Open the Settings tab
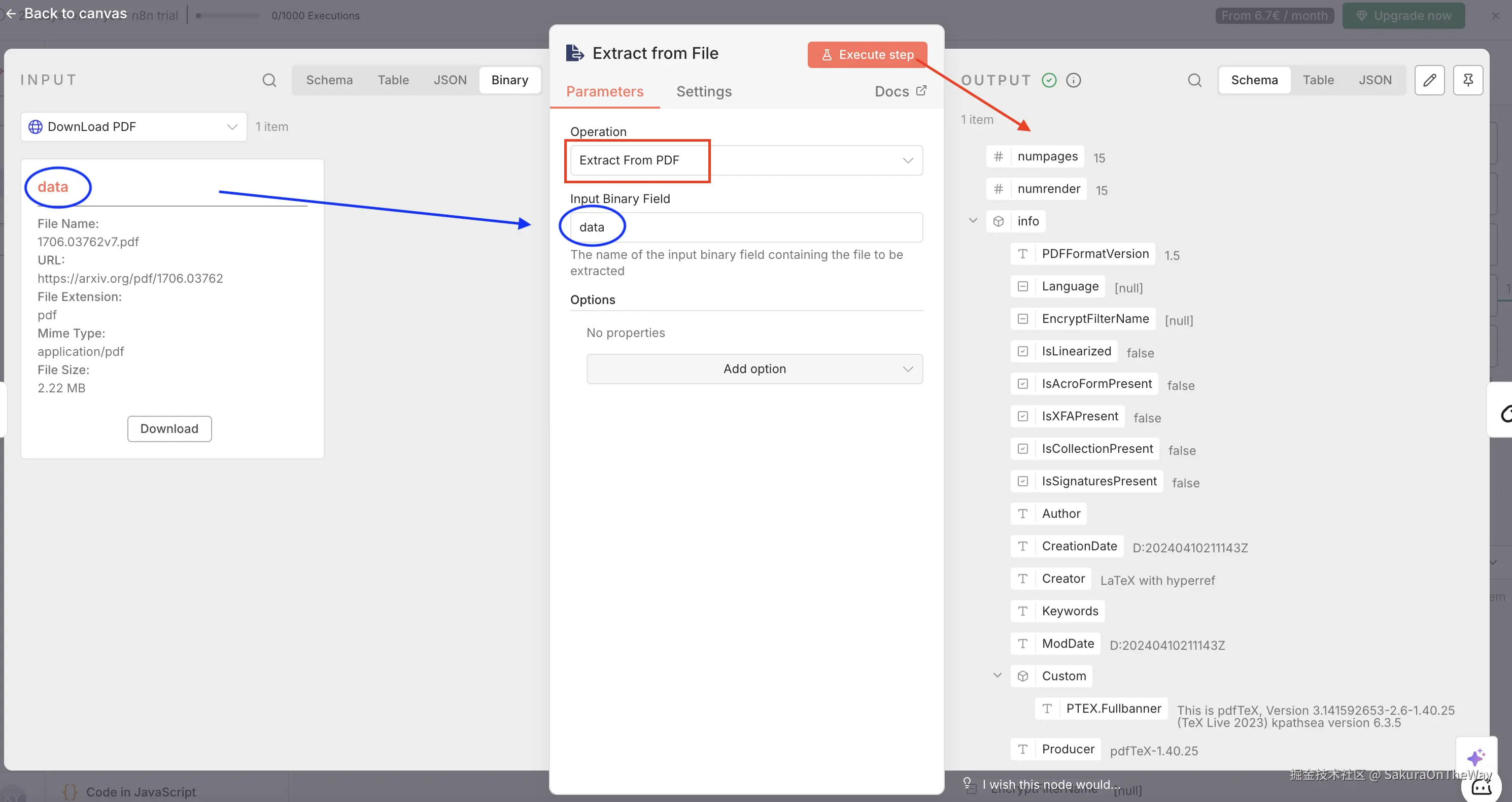The image size is (1512, 802). point(704,91)
